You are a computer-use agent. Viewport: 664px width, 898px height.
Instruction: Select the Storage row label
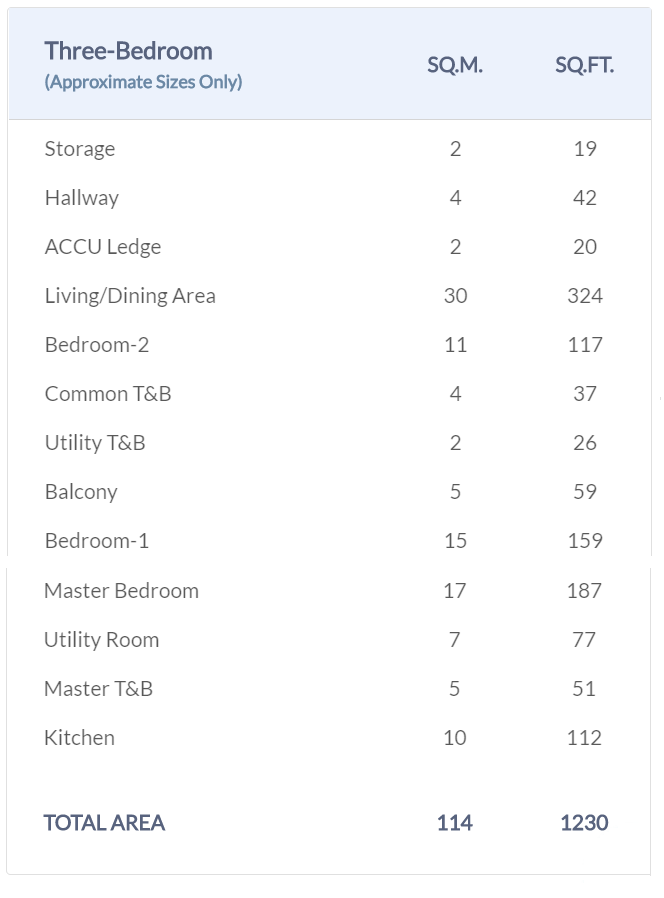[x=80, y=149]
